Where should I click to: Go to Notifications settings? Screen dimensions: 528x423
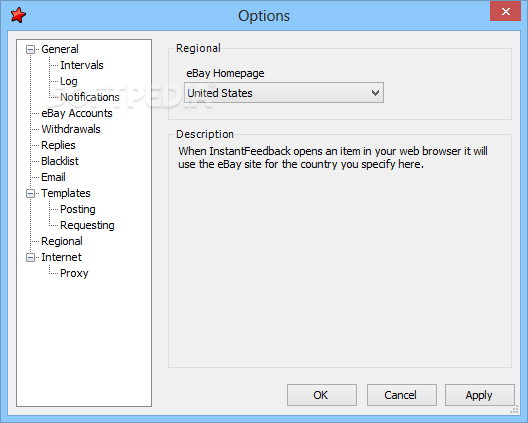(90, 97)
